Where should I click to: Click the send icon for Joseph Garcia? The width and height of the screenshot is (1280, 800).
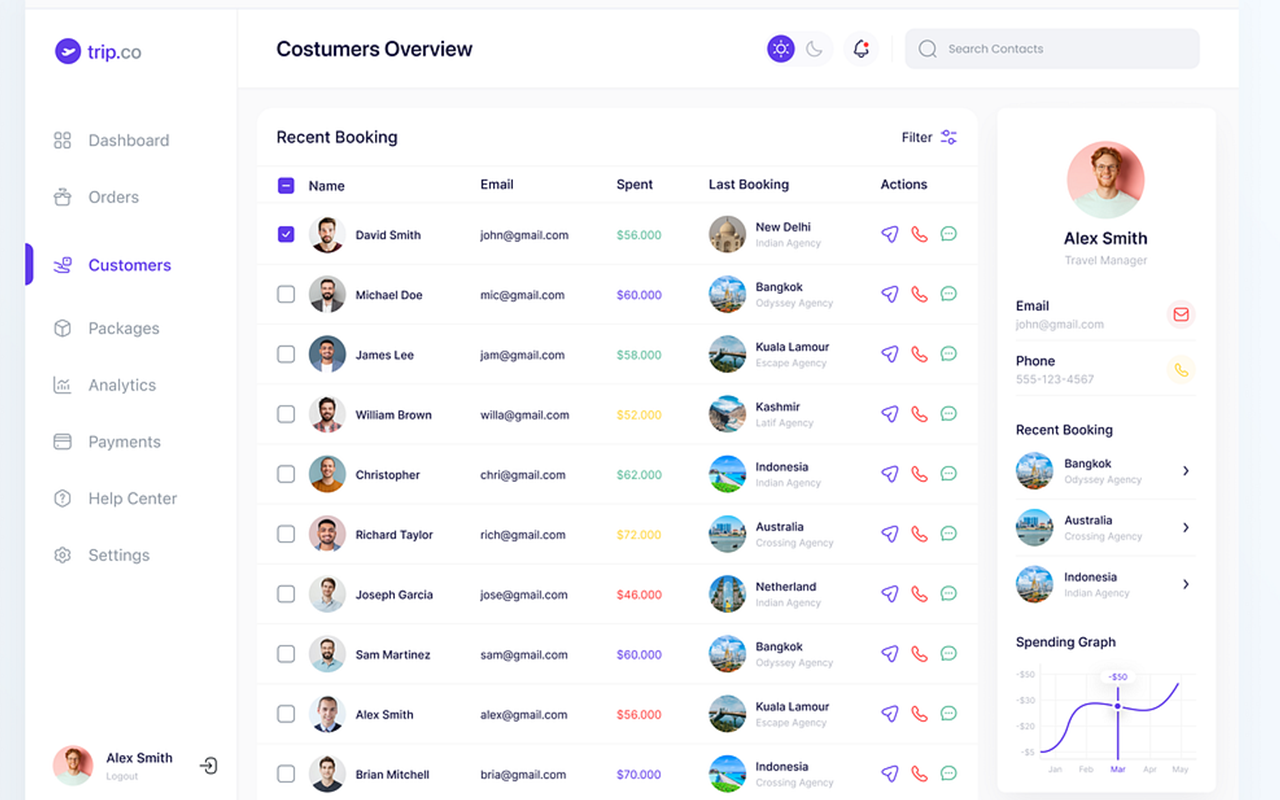click(889, 594)
